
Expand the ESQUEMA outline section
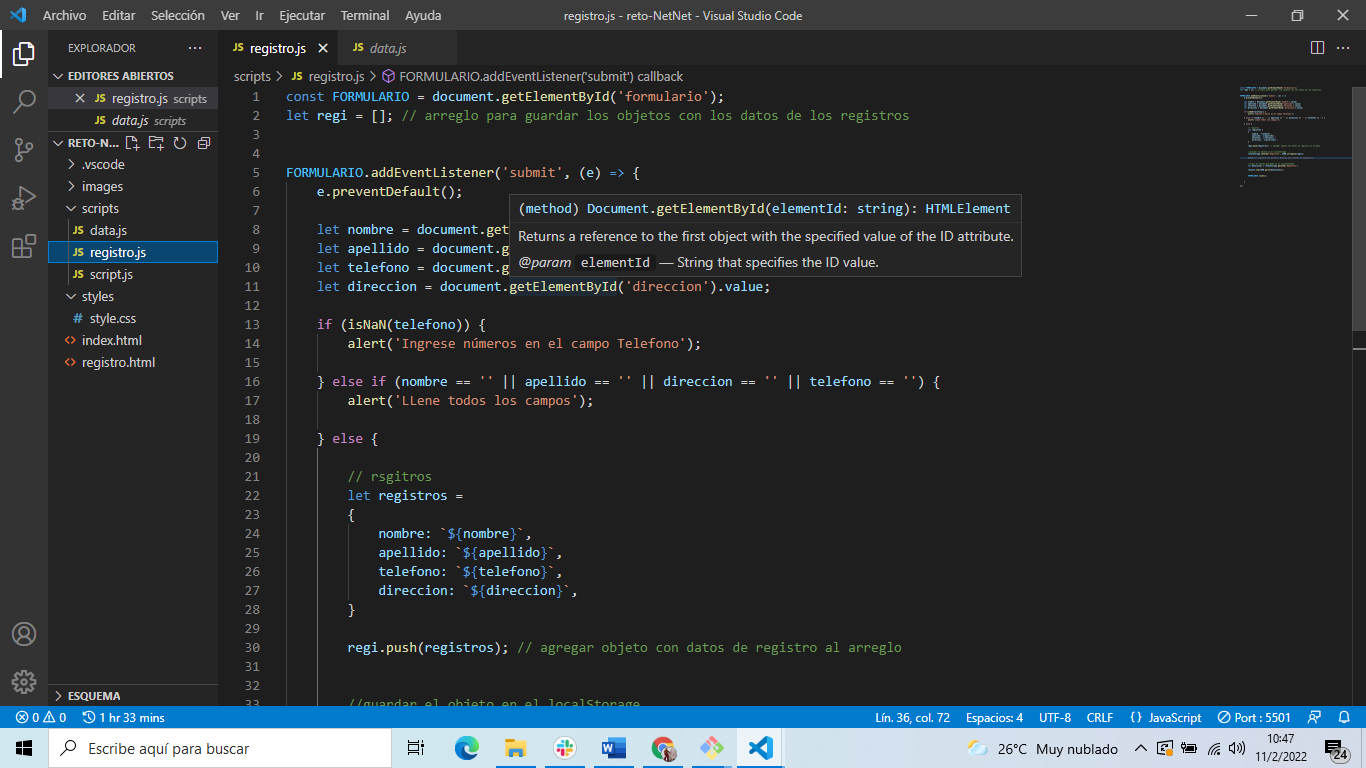click(x=133, y=695)
